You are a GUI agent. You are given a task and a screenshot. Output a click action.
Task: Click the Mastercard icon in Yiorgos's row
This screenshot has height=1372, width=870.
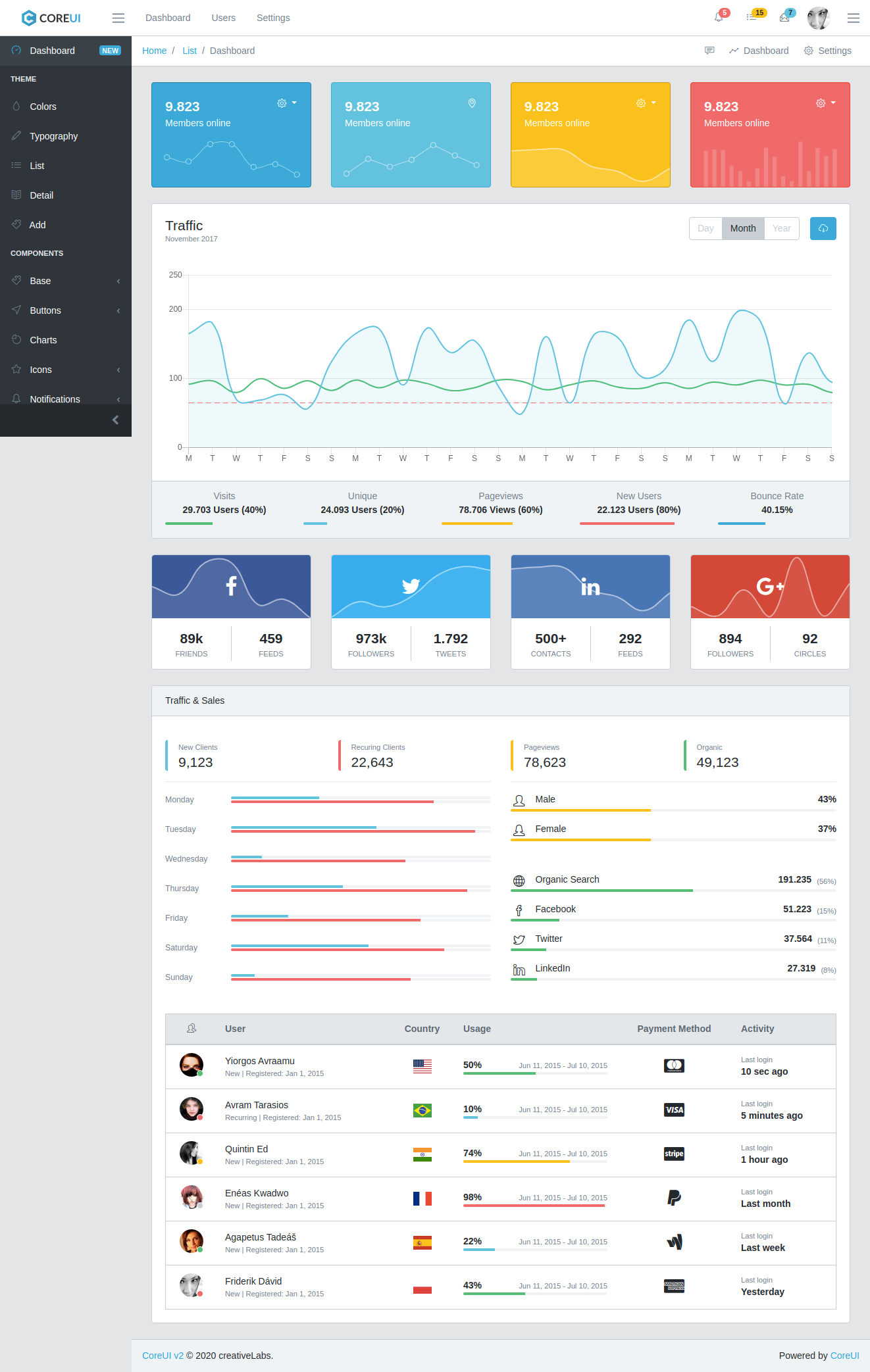(x=674, y=1066)
